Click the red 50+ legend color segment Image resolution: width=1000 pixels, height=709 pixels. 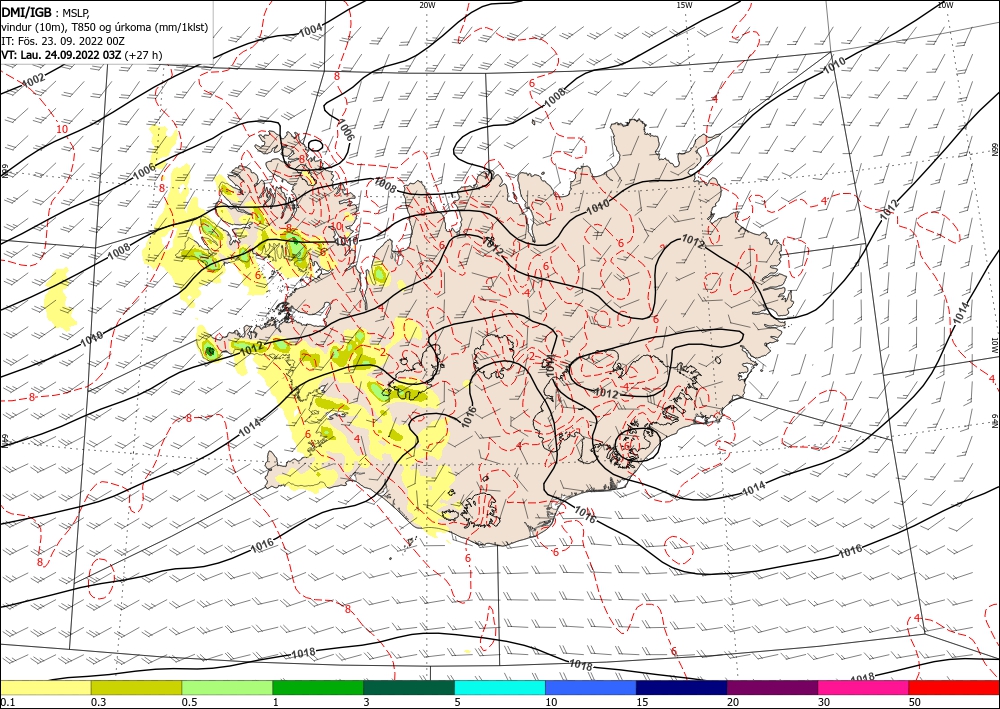point(954,687)
